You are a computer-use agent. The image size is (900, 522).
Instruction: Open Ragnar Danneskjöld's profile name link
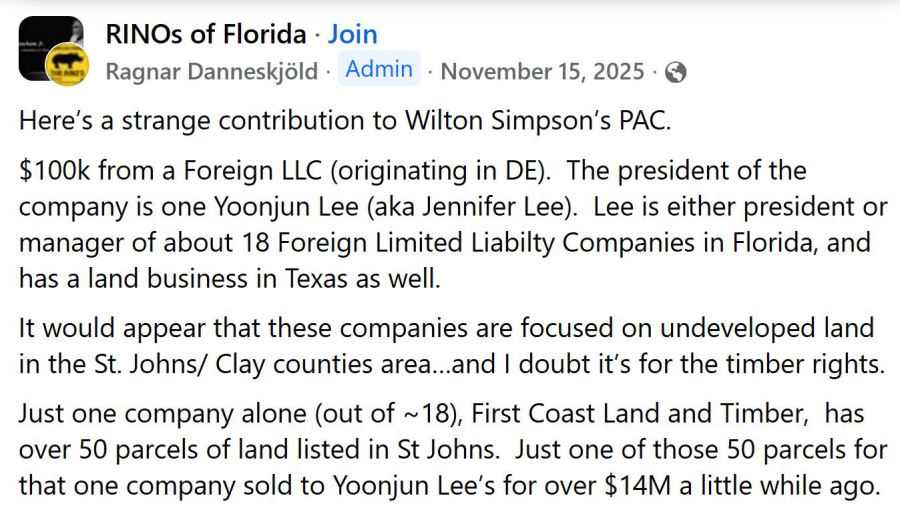pos(211,72)
